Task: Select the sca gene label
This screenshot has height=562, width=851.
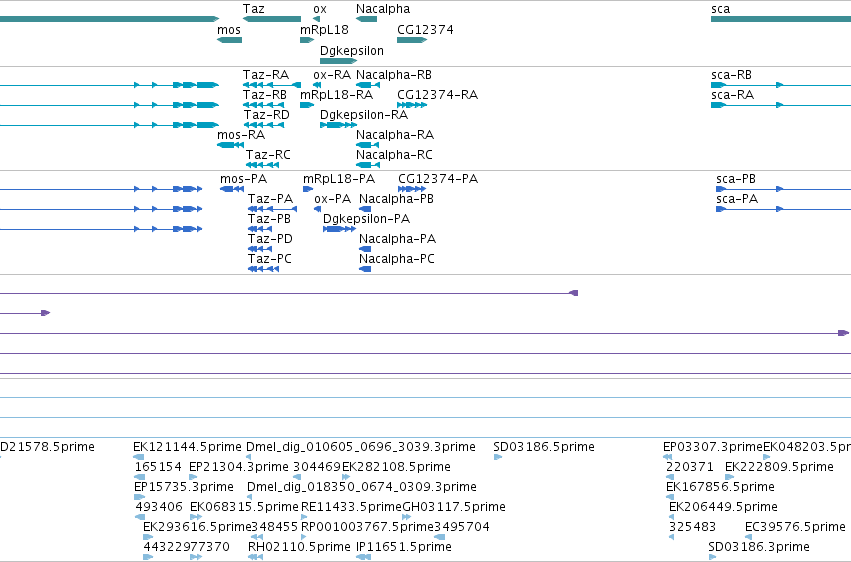Action: (720, 9)
